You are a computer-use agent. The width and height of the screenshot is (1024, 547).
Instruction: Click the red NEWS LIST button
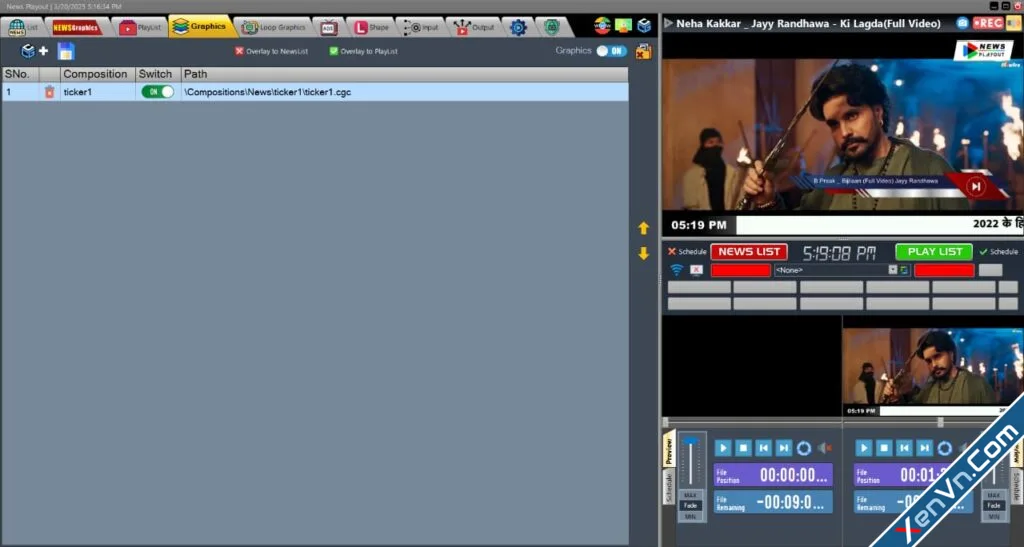[749, 251]
